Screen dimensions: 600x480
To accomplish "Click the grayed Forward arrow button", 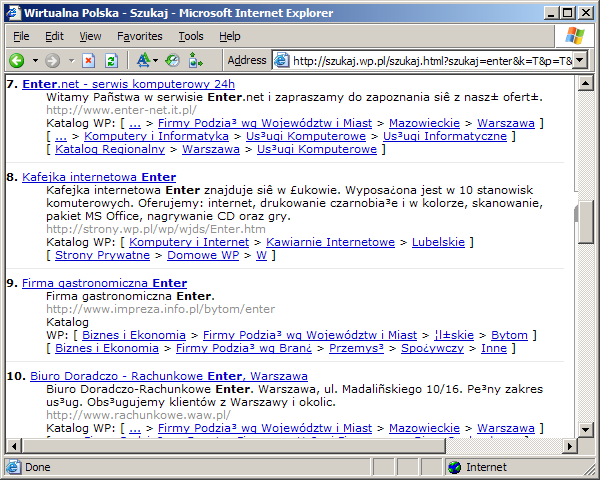I will tap(52, 60).
